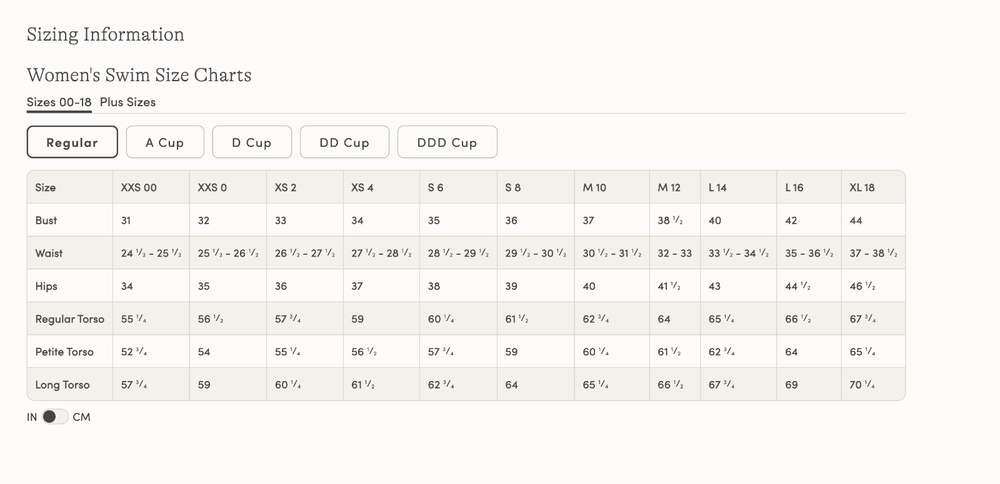
Task: Click the Regular Torso row label
Action: click(x=69, y=319)
